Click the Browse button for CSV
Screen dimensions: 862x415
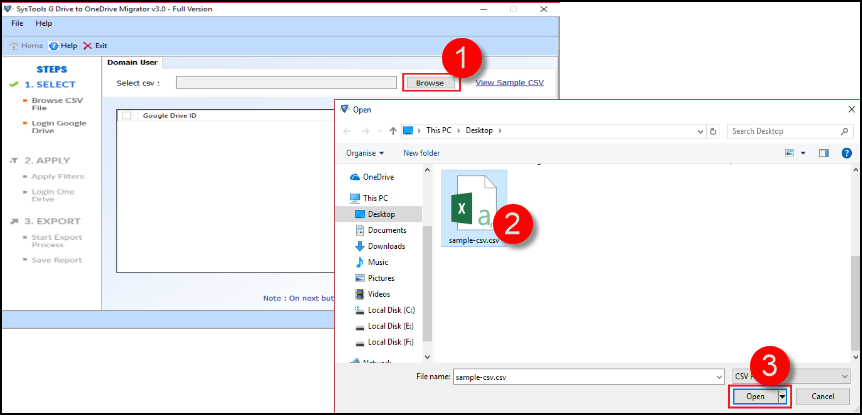click(x=430, y=83)
